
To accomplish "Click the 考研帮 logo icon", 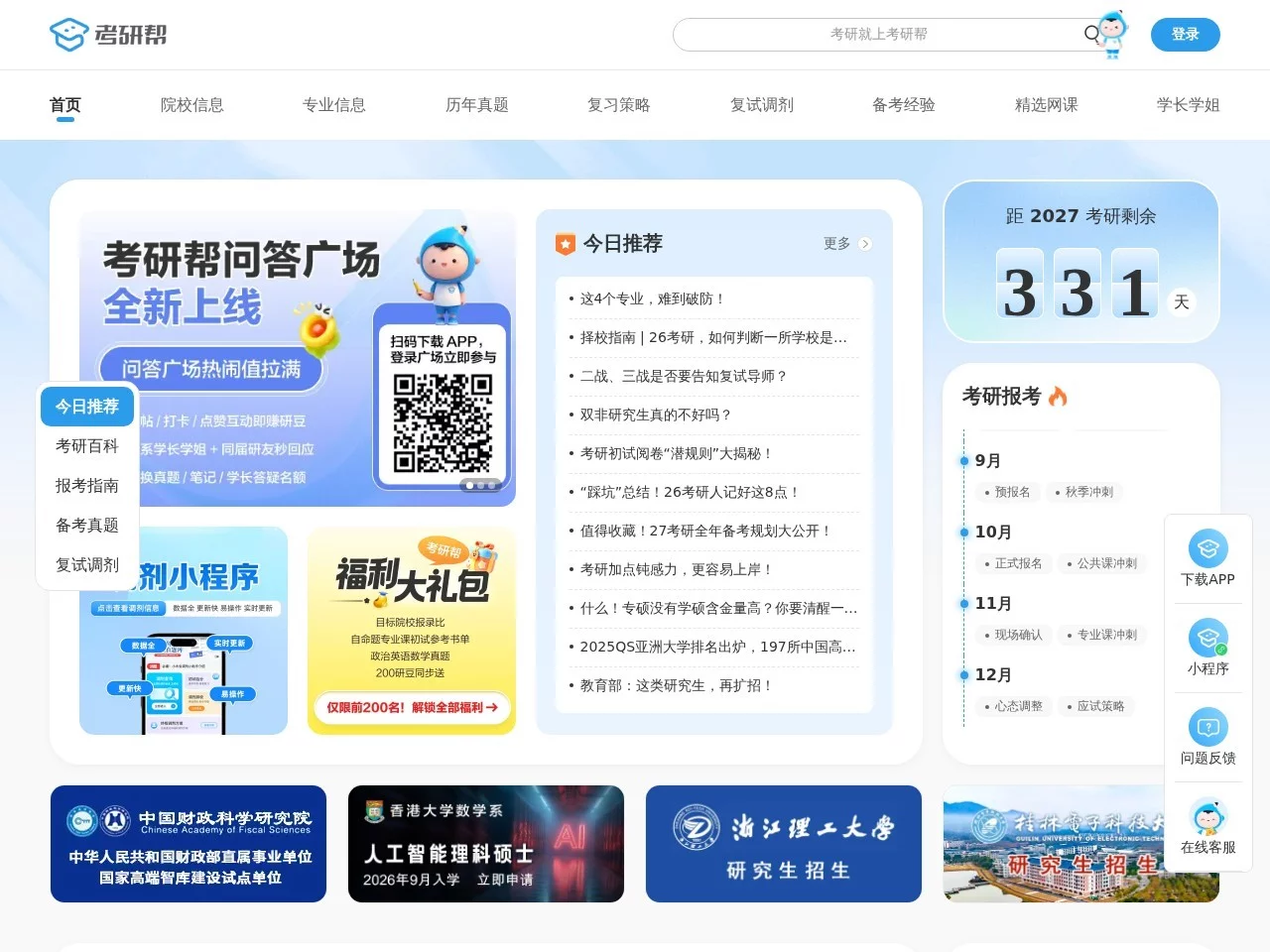I will 68,35.
